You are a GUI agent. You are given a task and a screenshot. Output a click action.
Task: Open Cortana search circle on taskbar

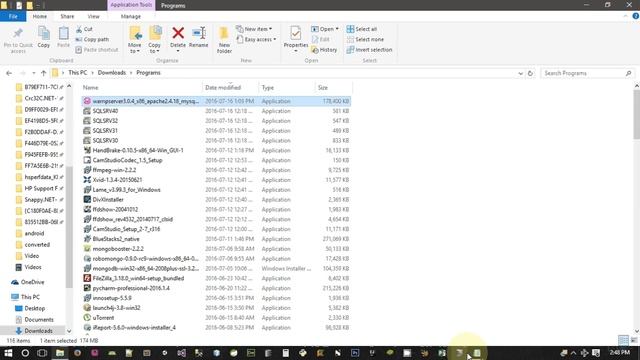(x=25, y=353)
